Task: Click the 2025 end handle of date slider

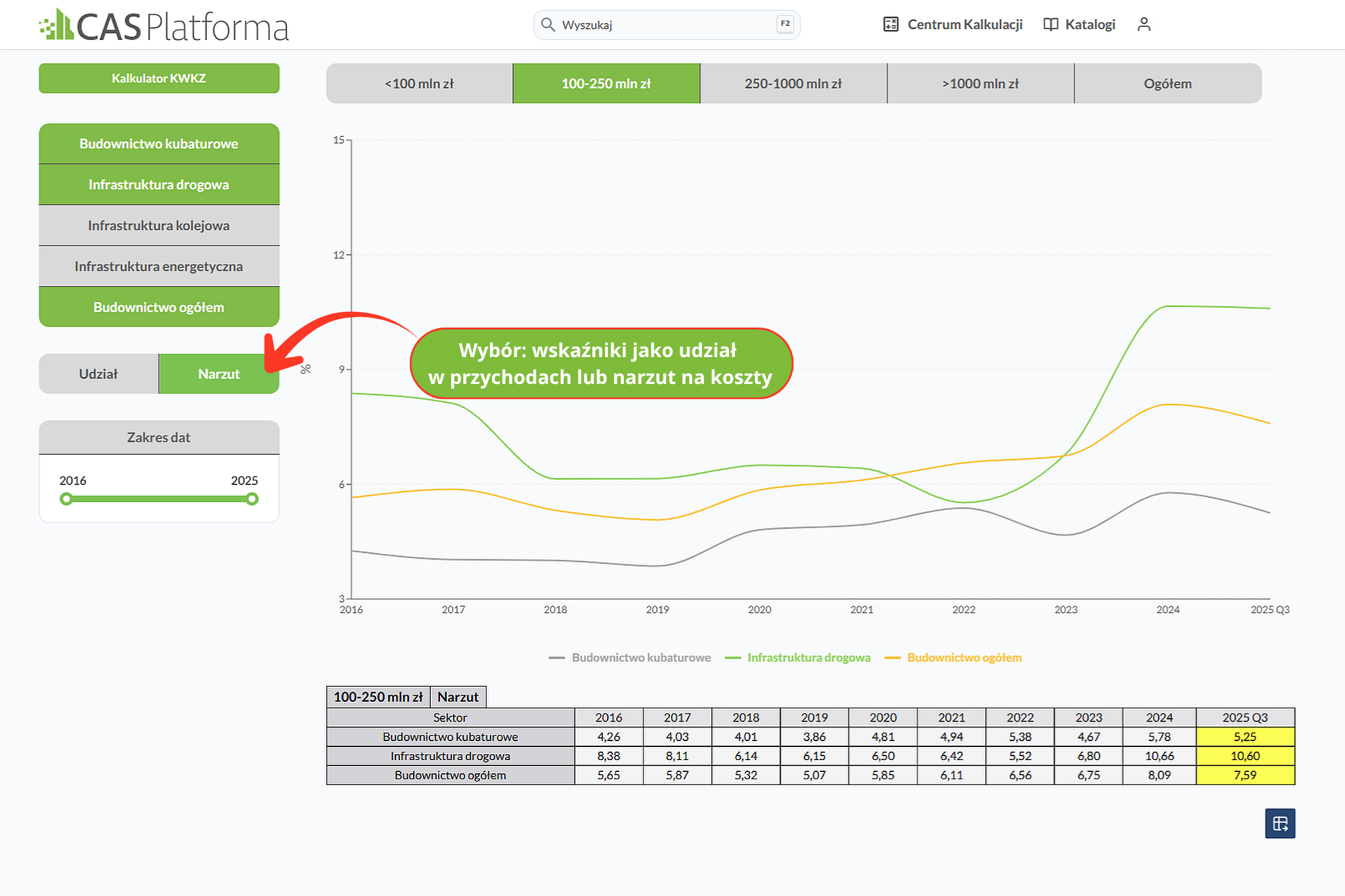Action: click(x=252, y=499)
